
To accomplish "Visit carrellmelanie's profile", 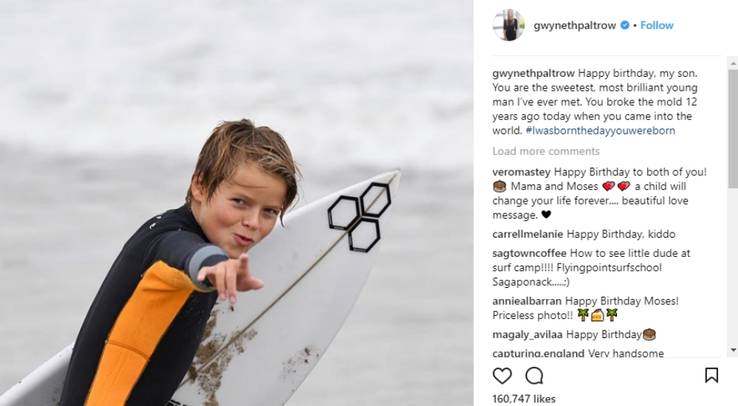I will coord(528,234).
